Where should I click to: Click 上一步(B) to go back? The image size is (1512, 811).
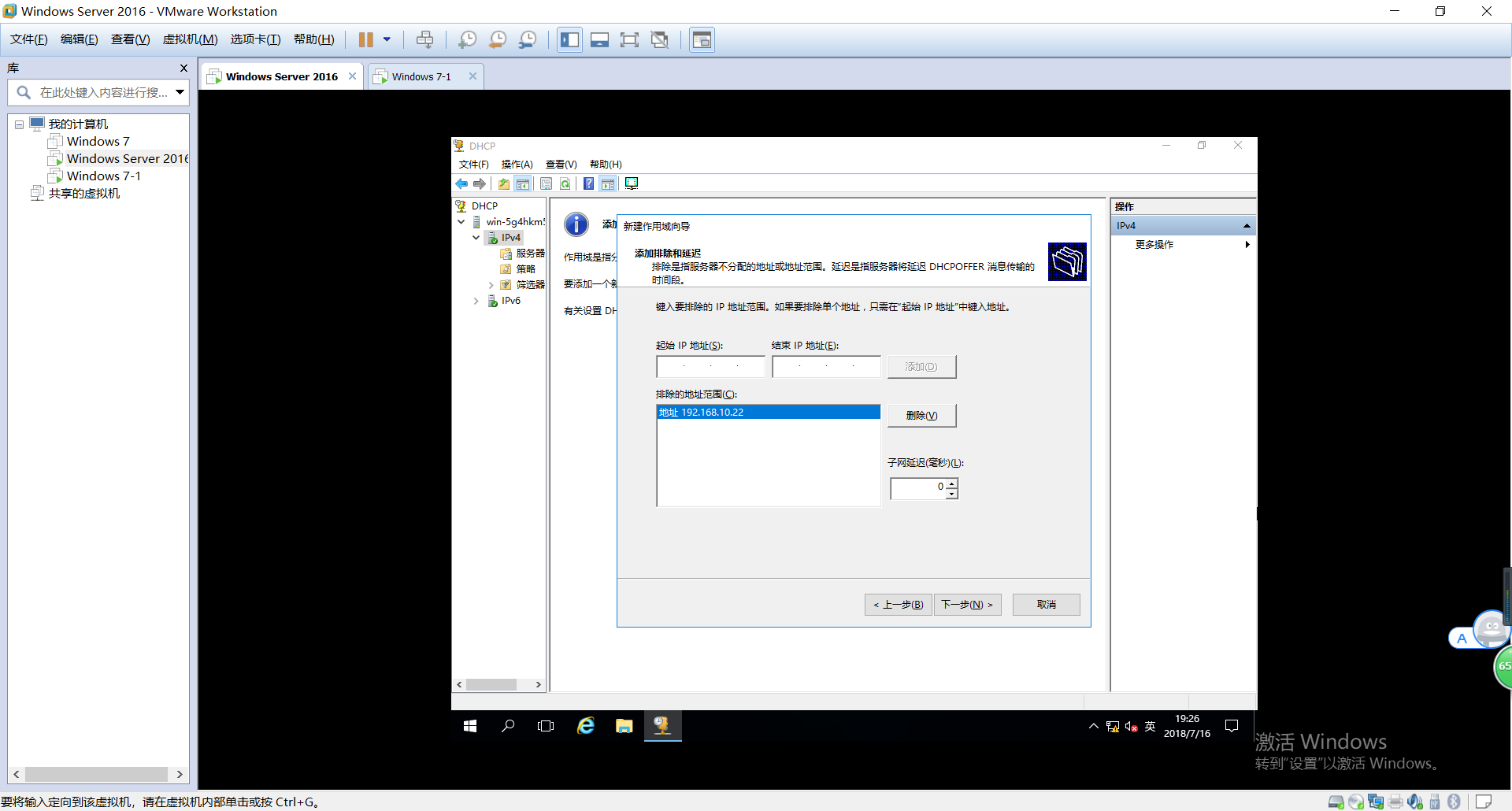(x=899, y=605)
